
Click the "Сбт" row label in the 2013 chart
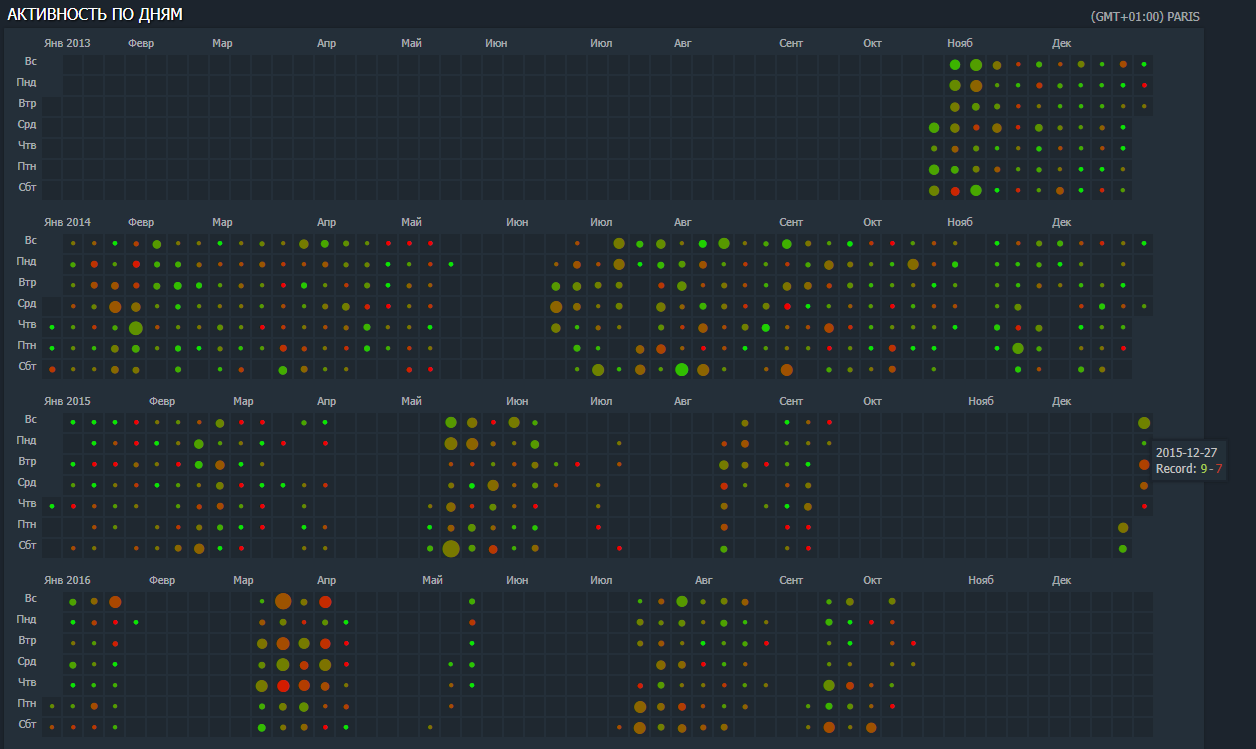point(28,187)
